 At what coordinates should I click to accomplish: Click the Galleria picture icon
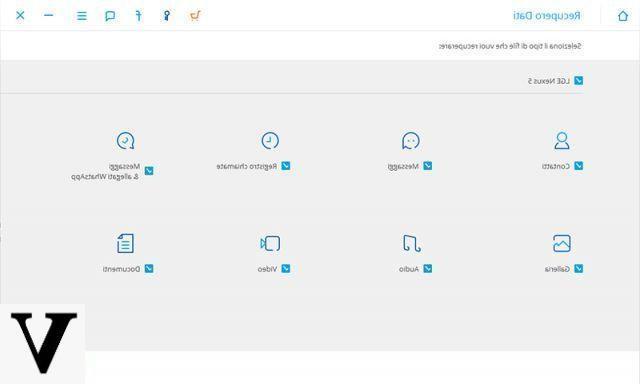562,243
